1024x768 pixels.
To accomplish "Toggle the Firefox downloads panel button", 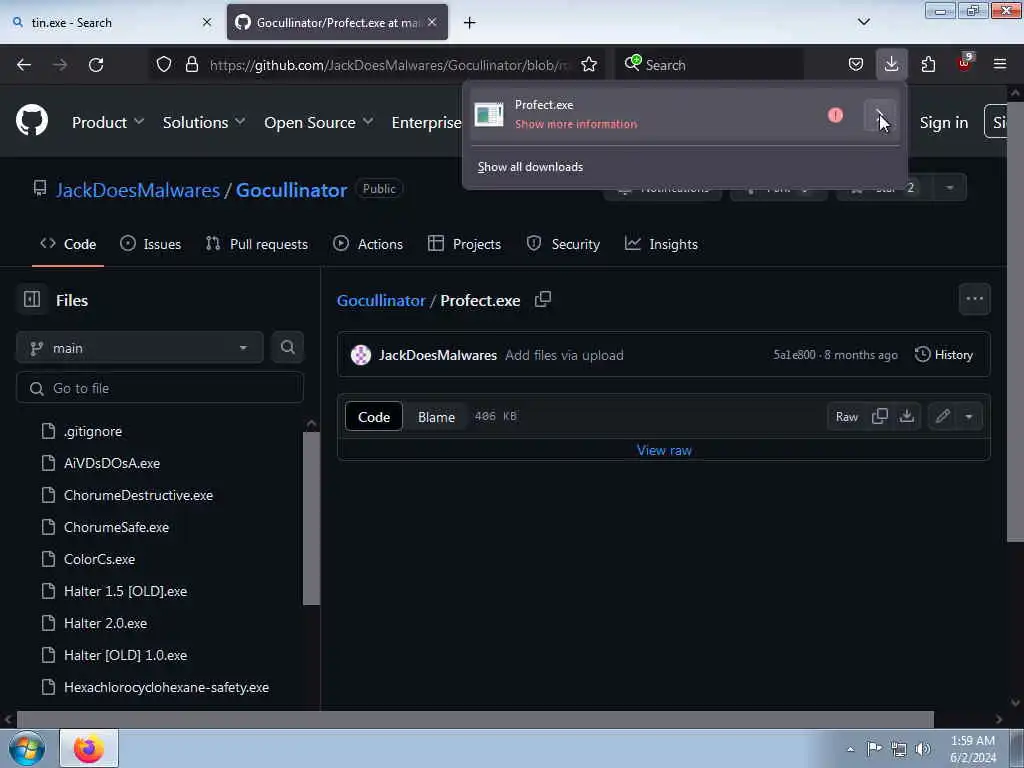I will click(891, 65).
